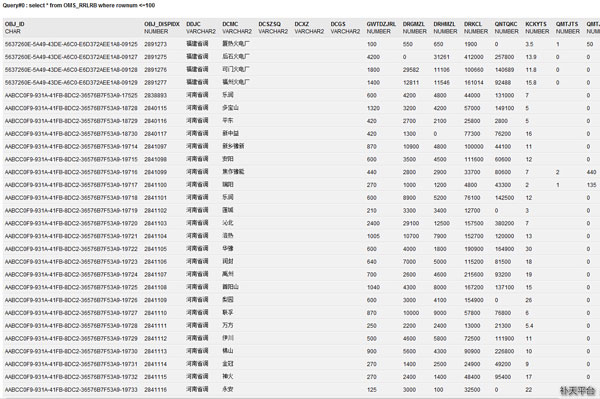600x399 pixels.
Task: Click the OBJ_ID column header
Action: 15,24
